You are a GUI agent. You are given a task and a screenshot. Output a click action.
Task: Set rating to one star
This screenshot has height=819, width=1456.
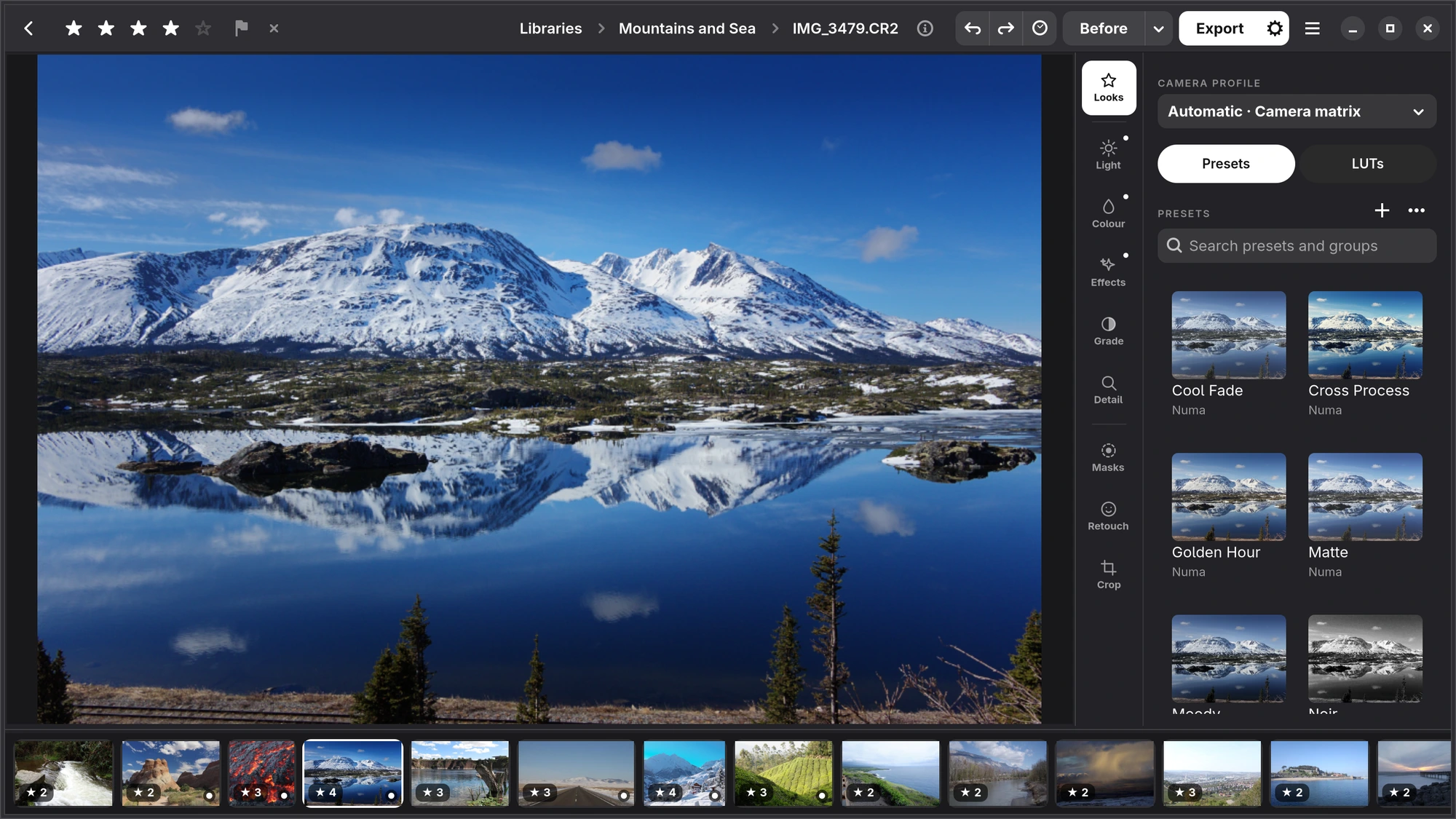click(x=74, y=28)
